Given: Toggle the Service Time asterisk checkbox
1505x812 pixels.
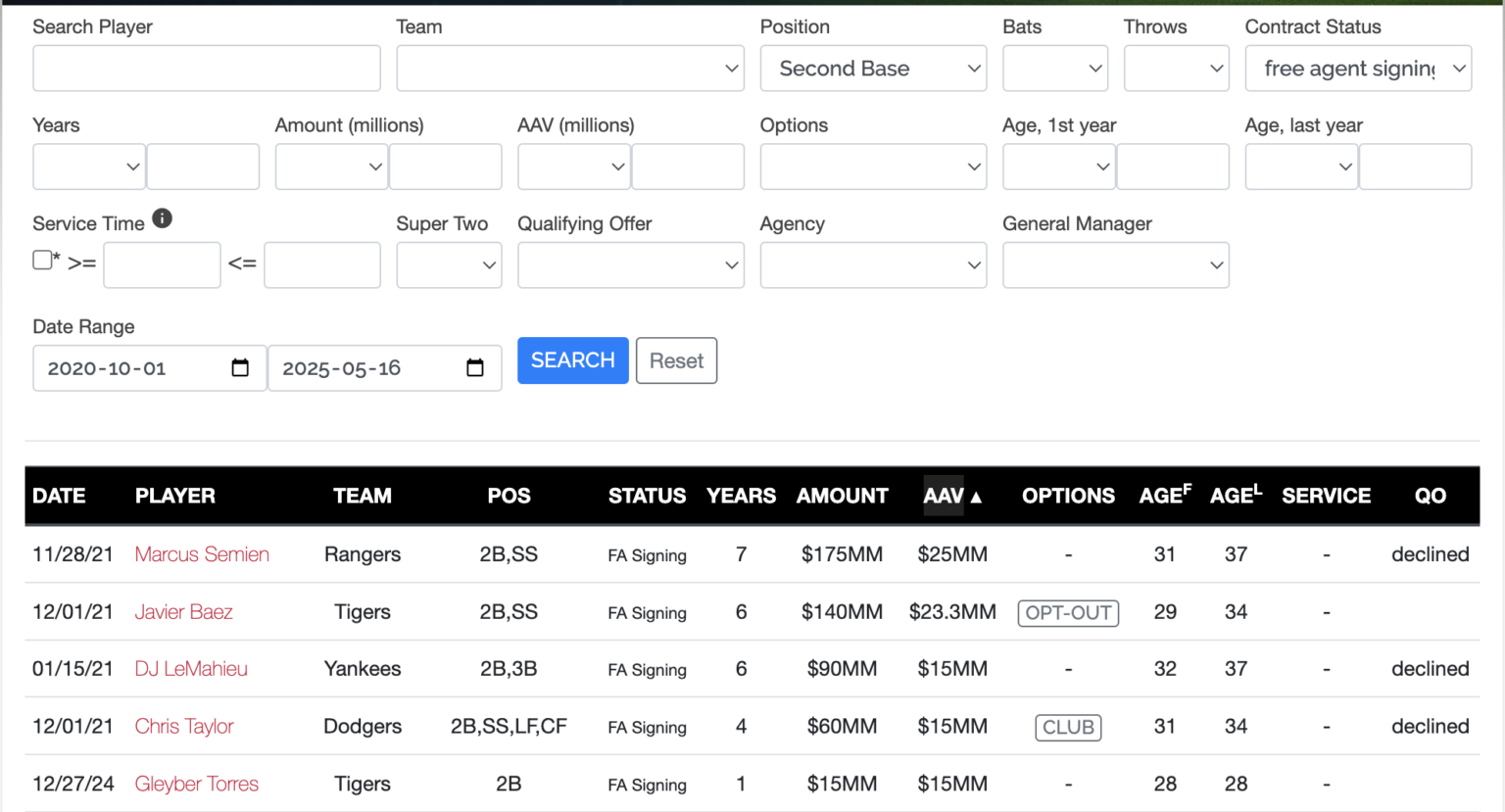Looking at the screenshot, I should tap(42, 261).
